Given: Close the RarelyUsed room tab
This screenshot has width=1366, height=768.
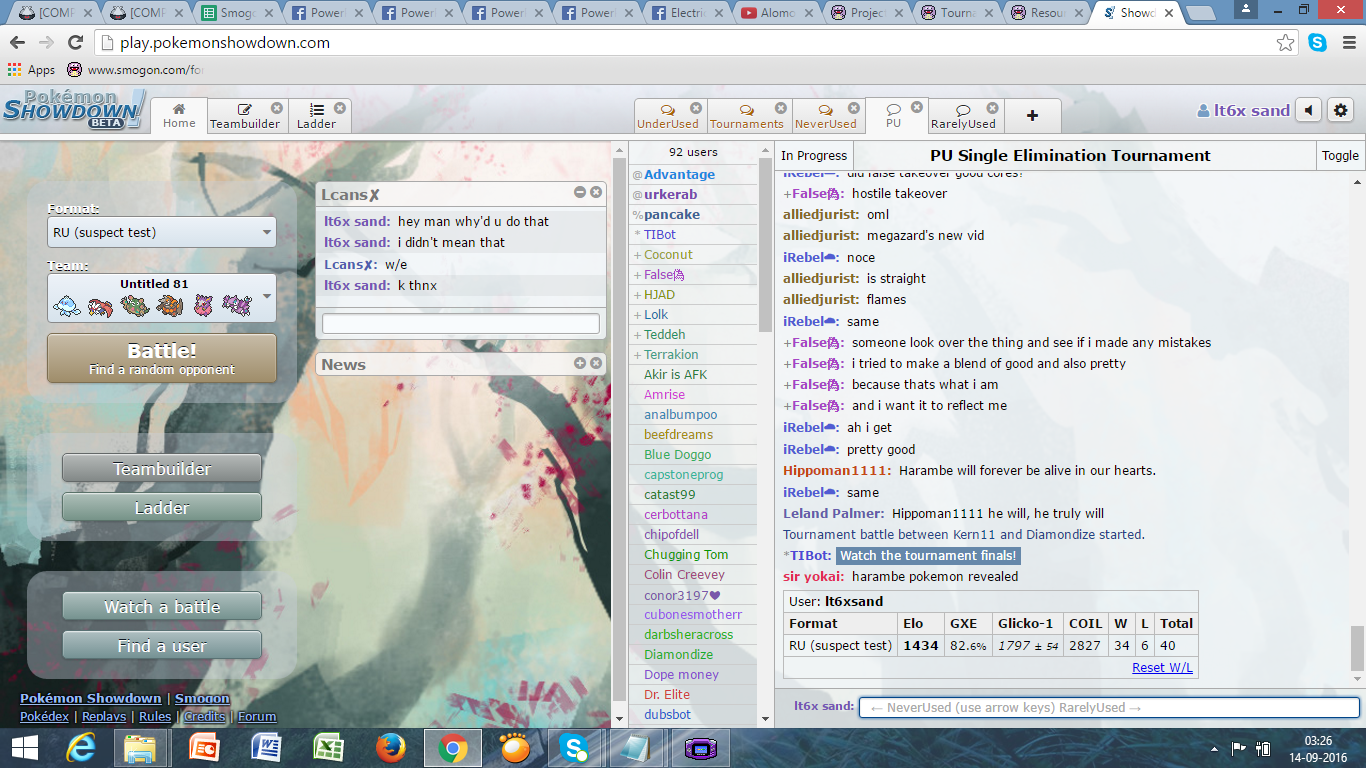Looking at the screenshot, I should (x=992, y=108).
